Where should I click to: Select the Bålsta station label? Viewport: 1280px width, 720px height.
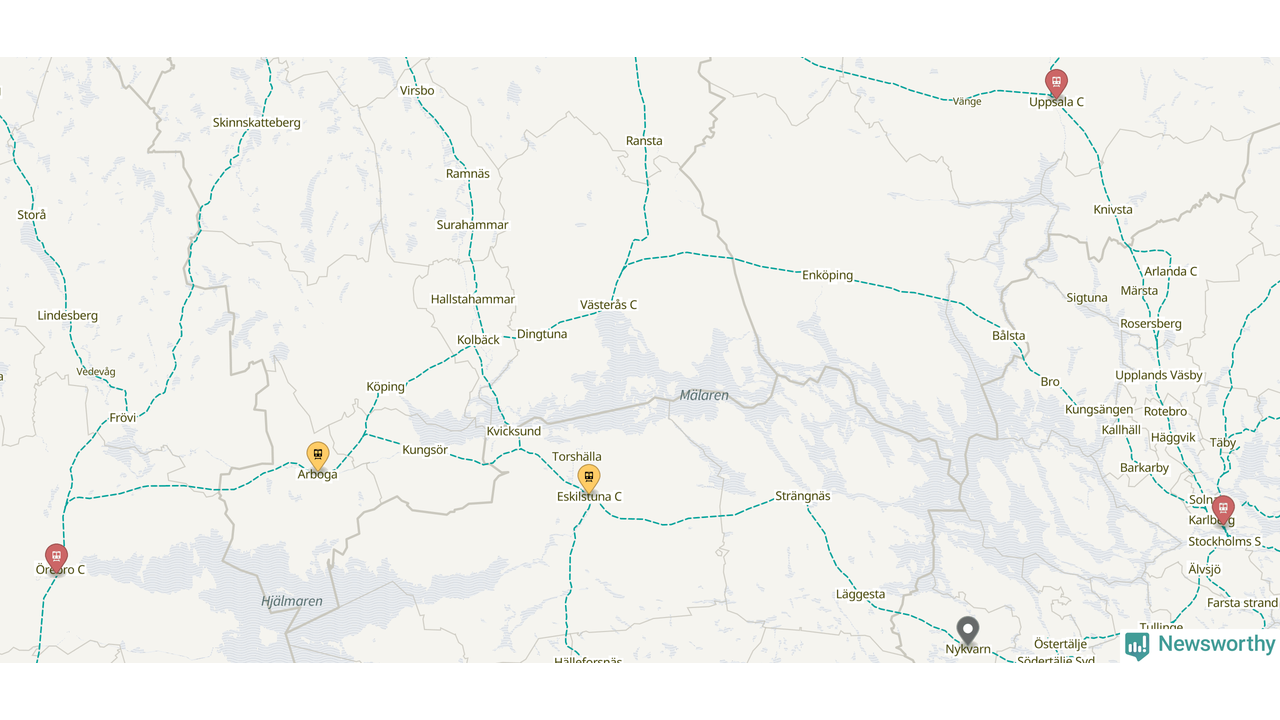click(1009, 336)
